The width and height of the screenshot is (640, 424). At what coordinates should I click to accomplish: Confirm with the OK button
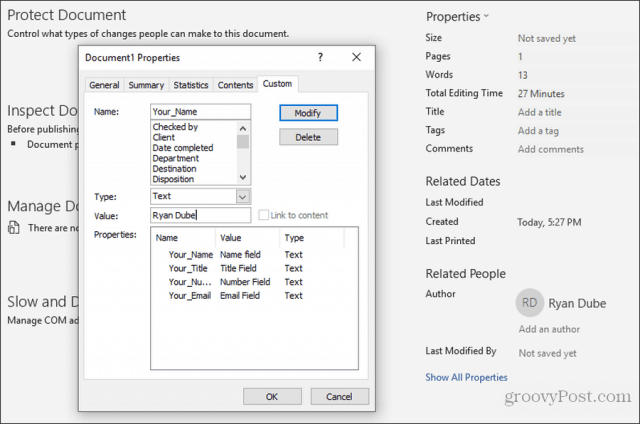(x=272, y=396)
